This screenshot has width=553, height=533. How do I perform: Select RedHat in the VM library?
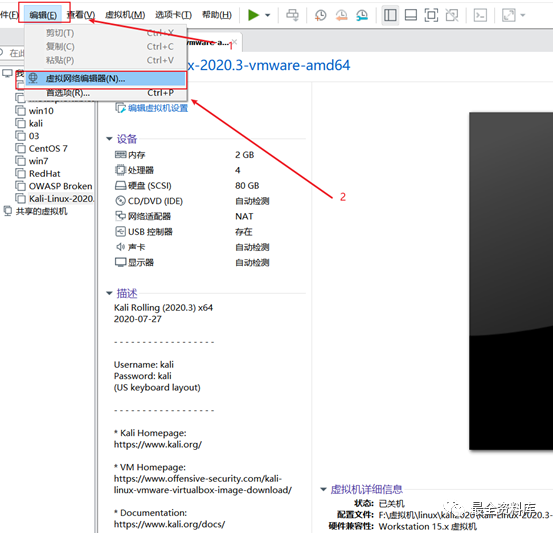click(x=38, y=174)
